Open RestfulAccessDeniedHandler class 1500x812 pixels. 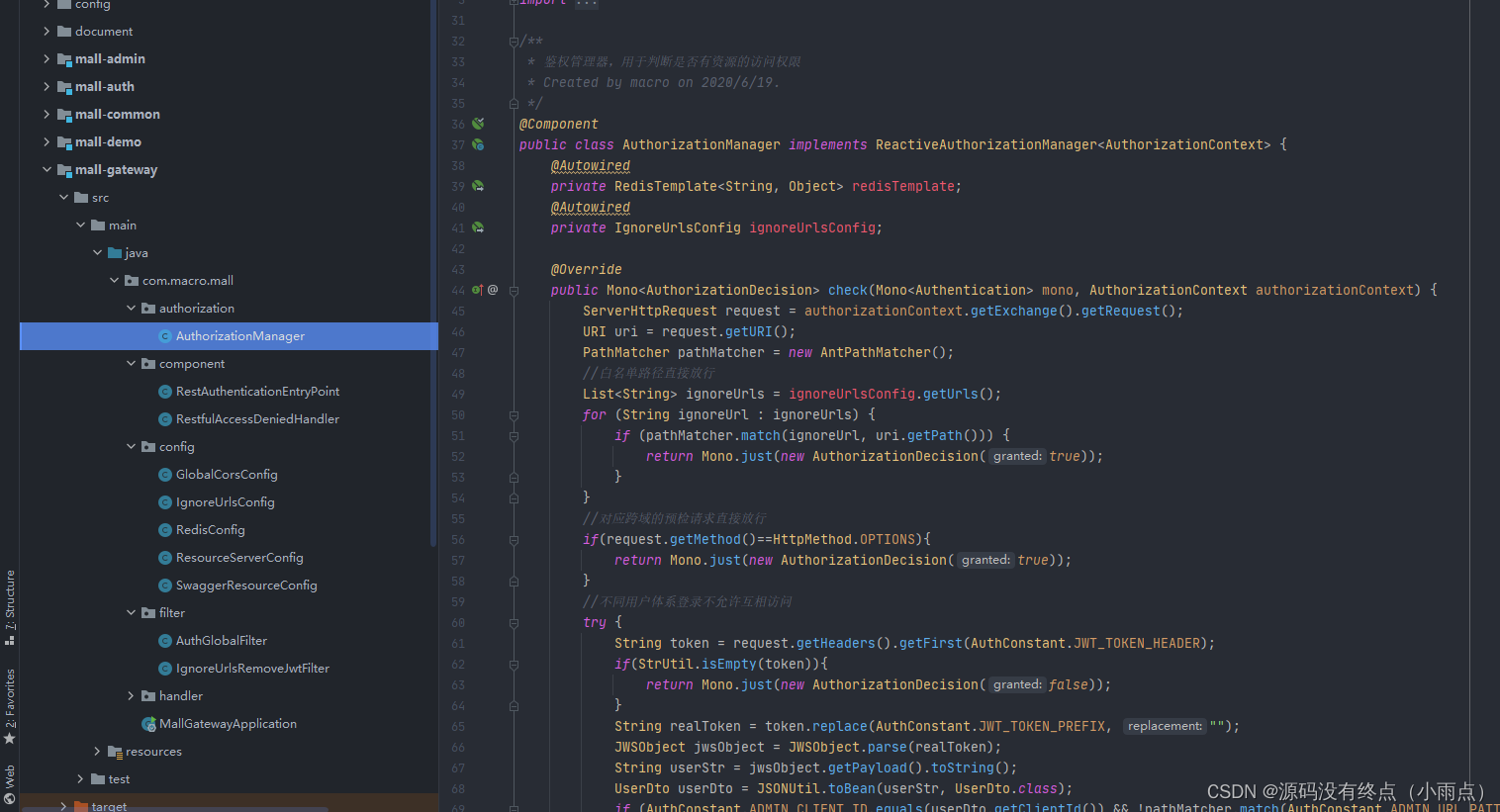tap(257, 419)
